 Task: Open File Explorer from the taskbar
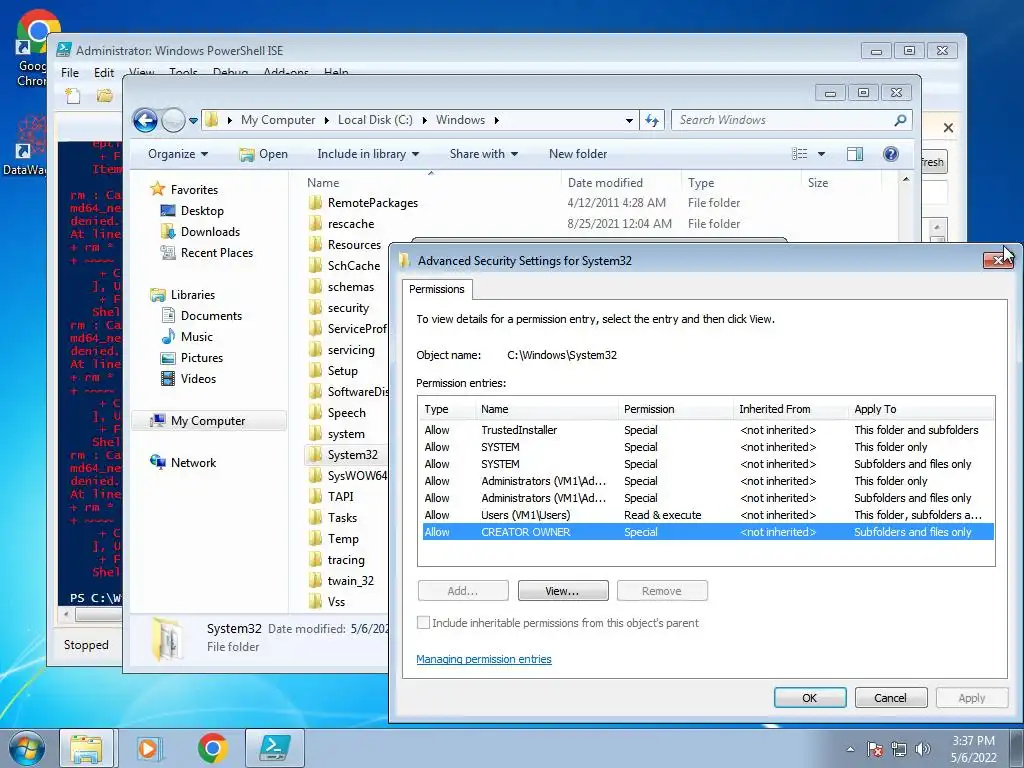pos(86,748)
